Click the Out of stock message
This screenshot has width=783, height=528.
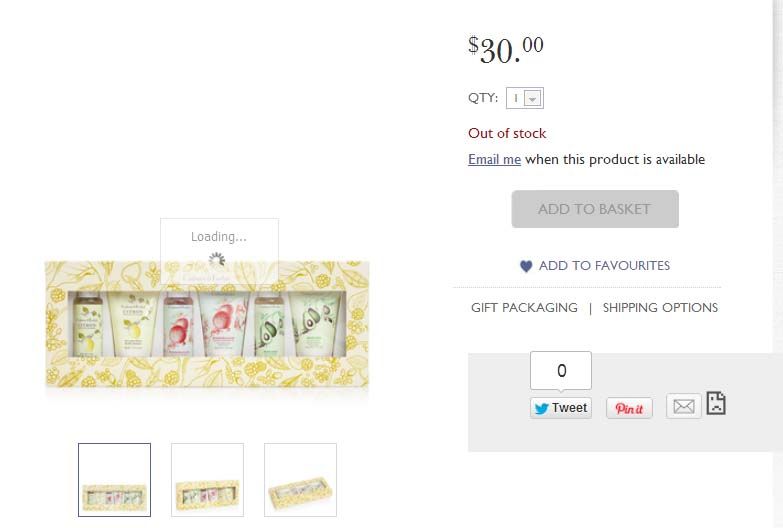pyautogui.click(x=507, y=133)
